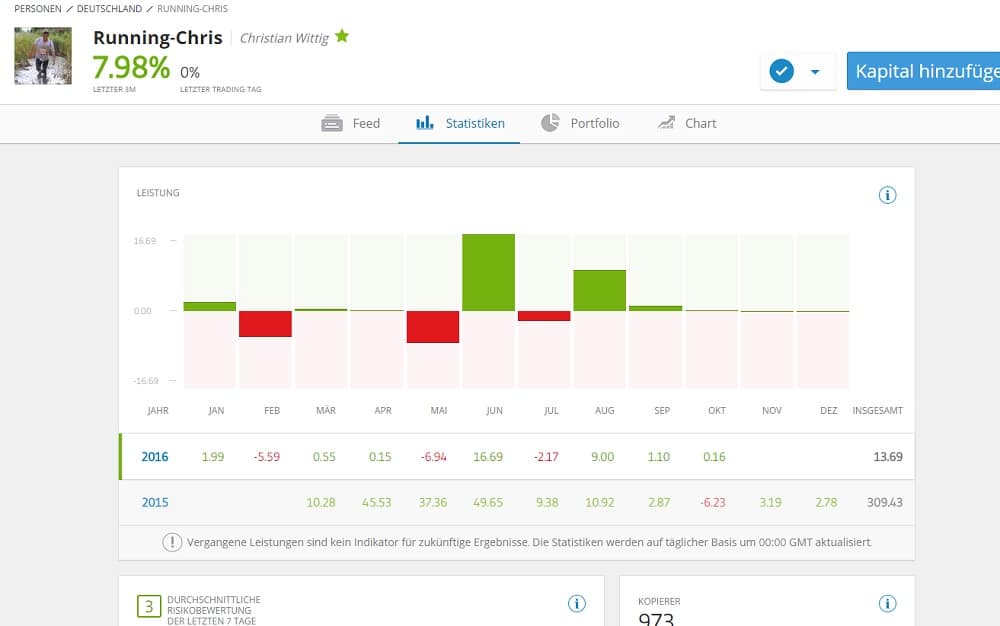Click the green favorite star icon
The width and height of the screenshot is (1000, 626).
(x=342, y=37)
